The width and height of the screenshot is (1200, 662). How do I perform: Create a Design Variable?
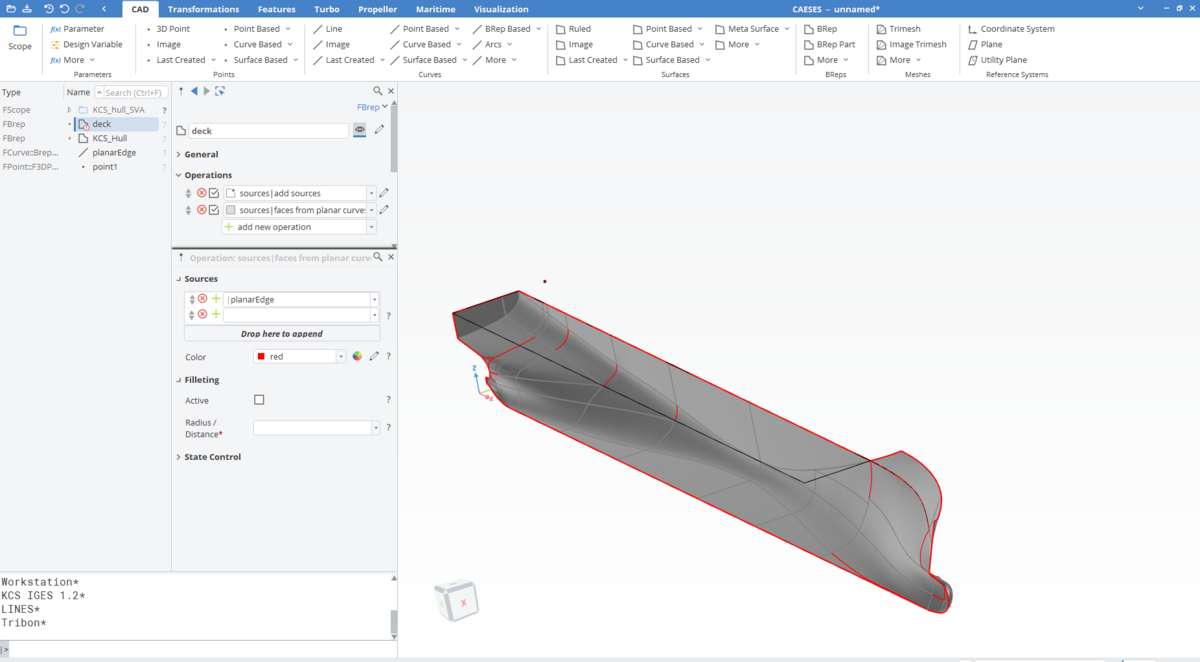(86, 44)
